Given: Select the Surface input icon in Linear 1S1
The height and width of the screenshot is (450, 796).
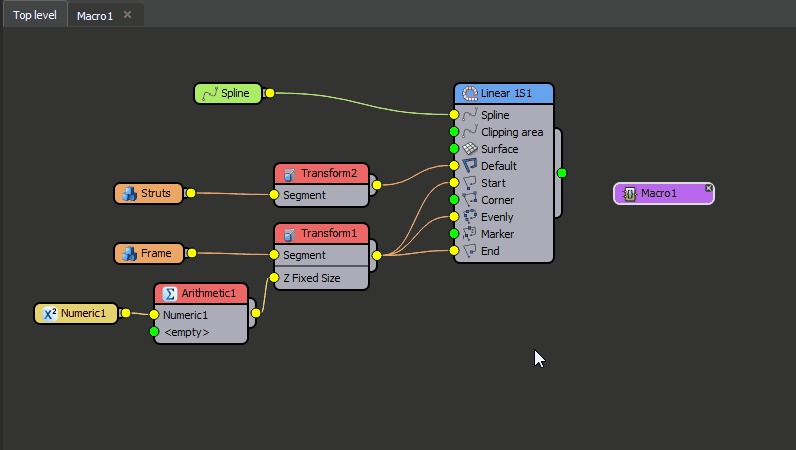Looking at the screenshot, I should point(470,149).
